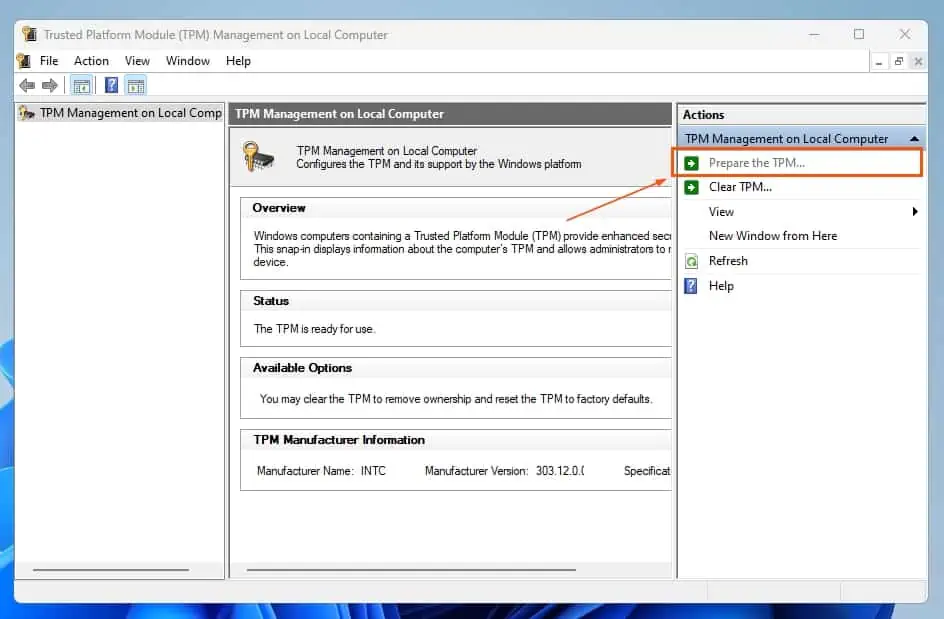Minimize the inner MDI child window
The image size is (944, 619).
[x=879, y=61]
